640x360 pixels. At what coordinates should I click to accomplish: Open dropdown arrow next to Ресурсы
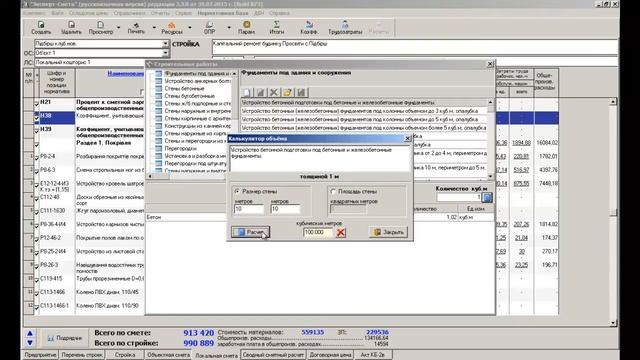[x=190, y=28]
